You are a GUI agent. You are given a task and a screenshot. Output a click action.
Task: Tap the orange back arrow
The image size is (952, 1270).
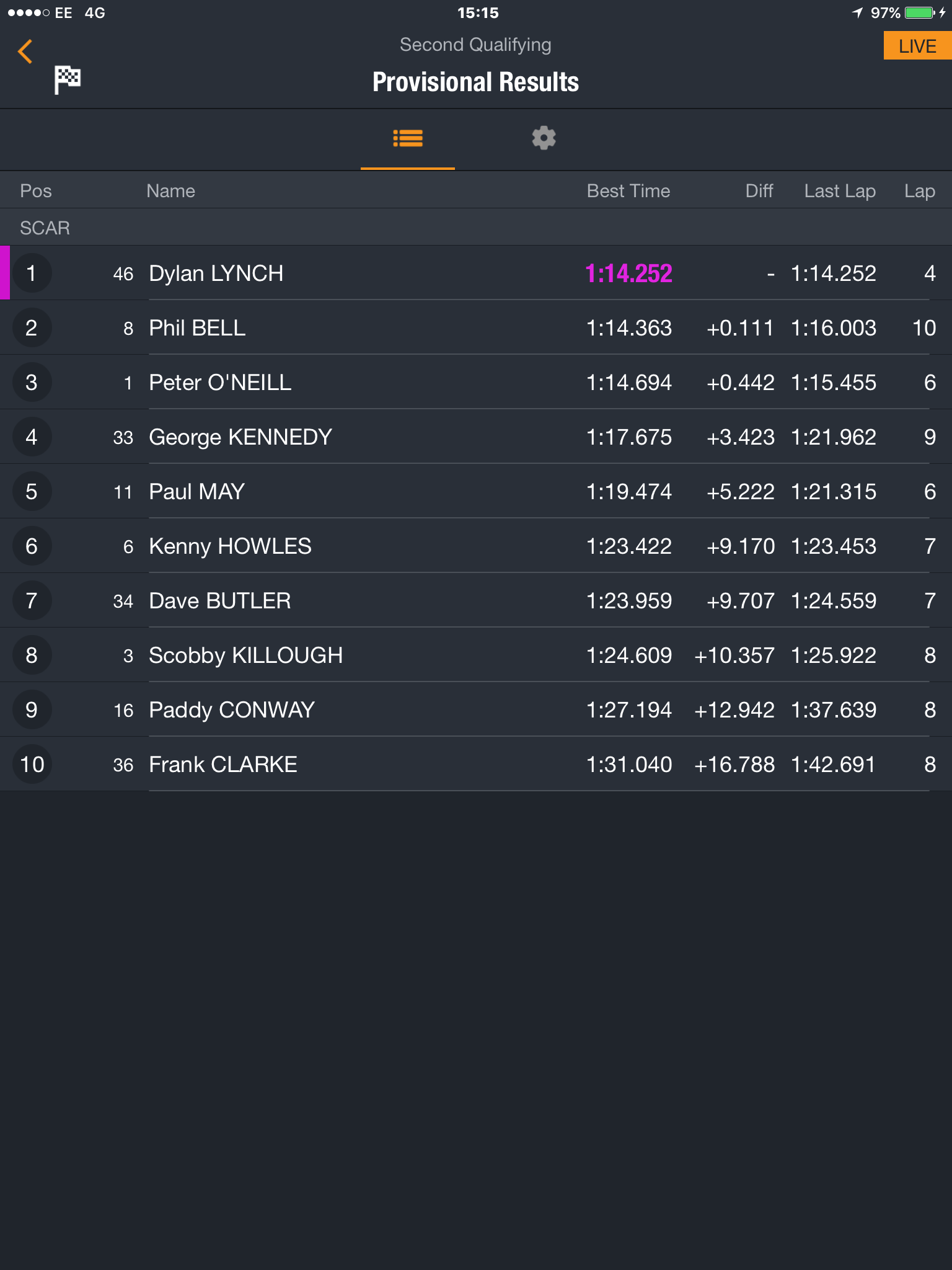[x=25, y=51]
